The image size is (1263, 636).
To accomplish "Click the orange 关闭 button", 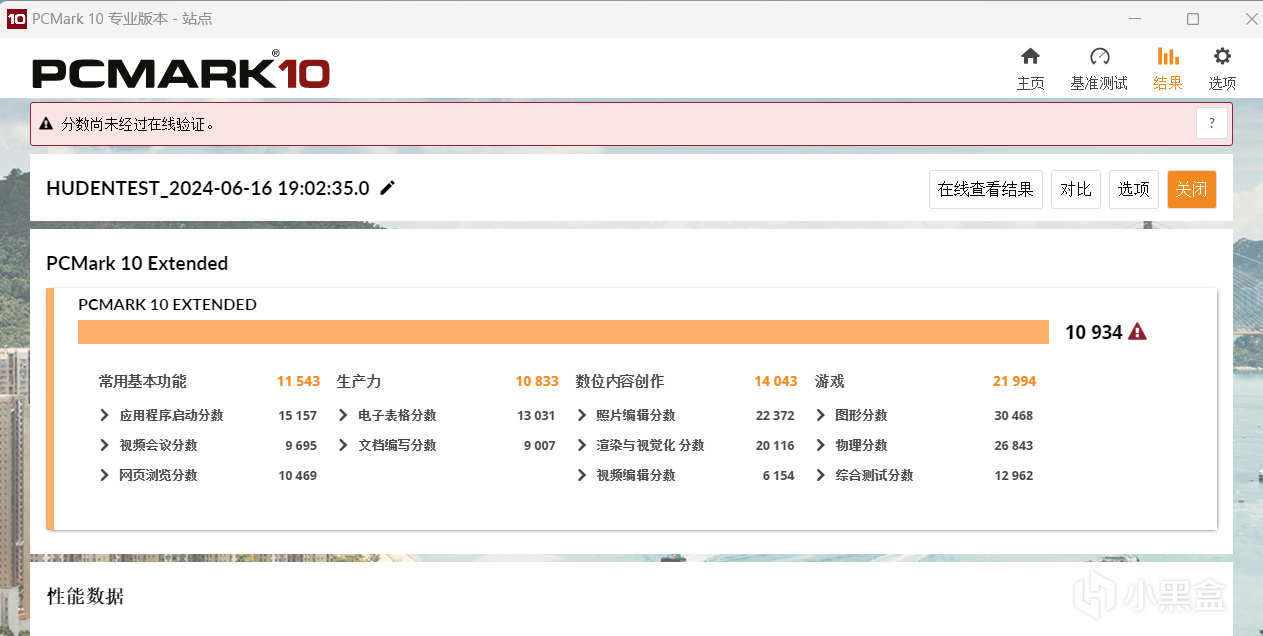I will tap(1191, 189).
